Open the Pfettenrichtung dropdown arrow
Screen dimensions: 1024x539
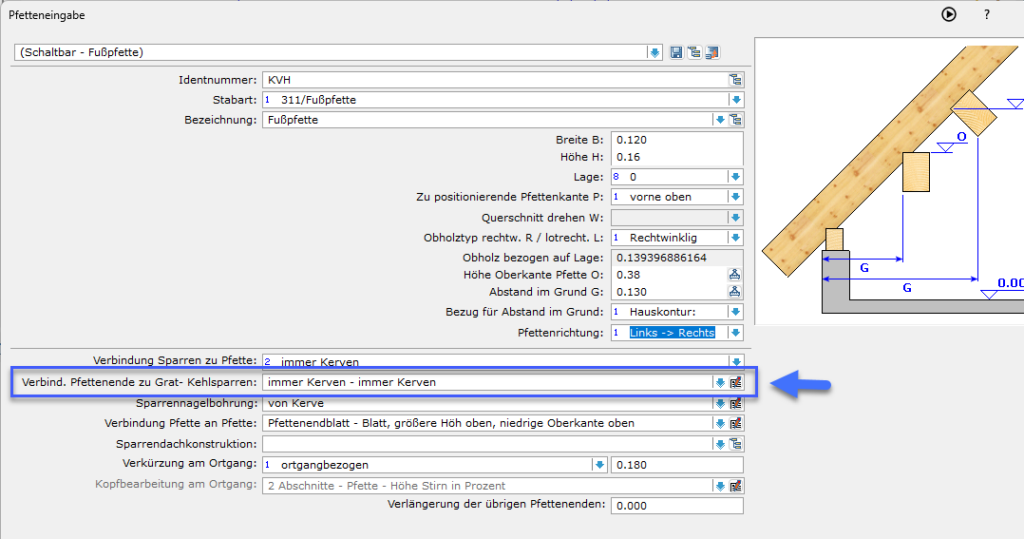[736, 332]
